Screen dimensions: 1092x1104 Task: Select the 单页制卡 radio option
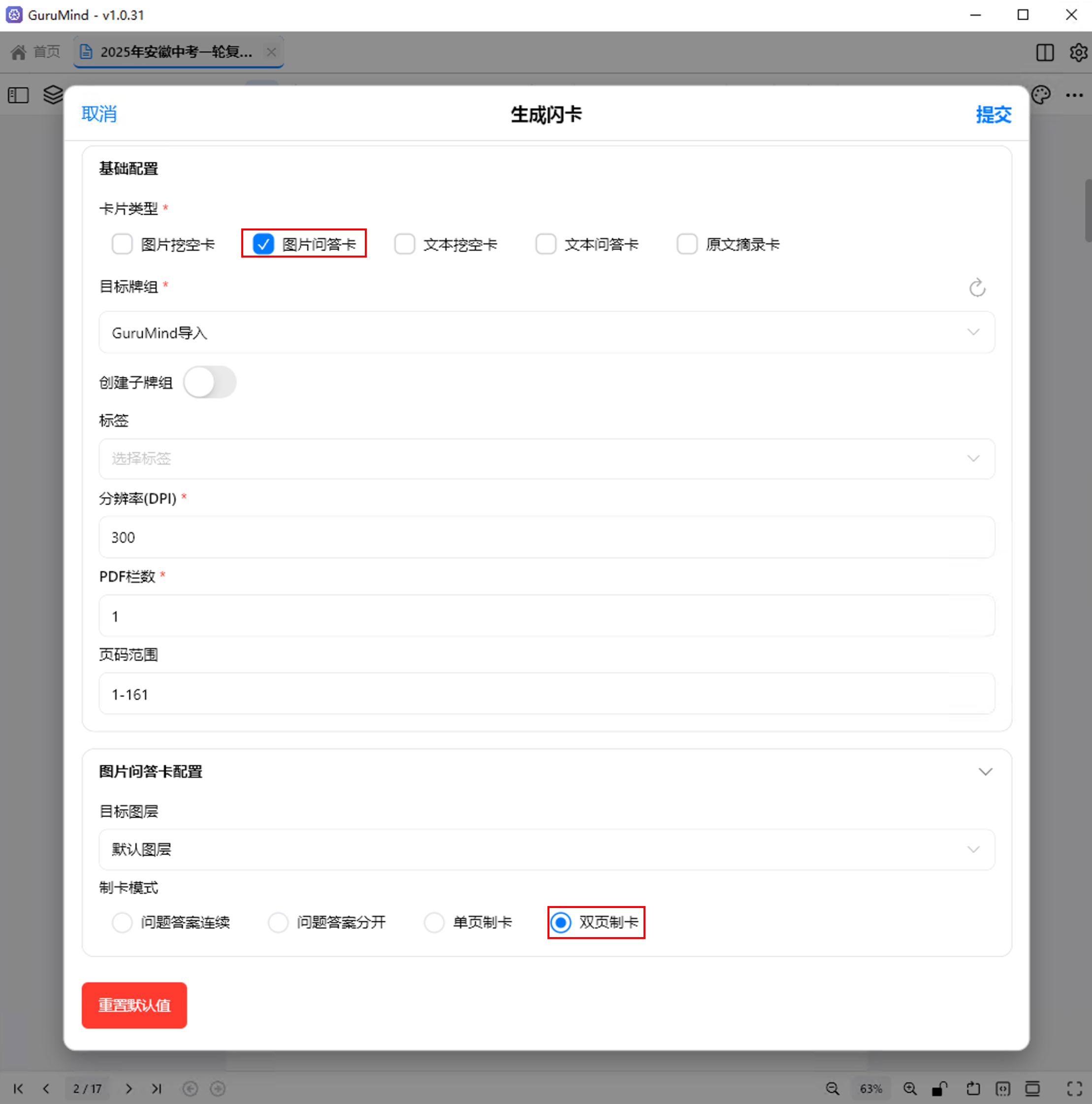[x=434, y=922]
